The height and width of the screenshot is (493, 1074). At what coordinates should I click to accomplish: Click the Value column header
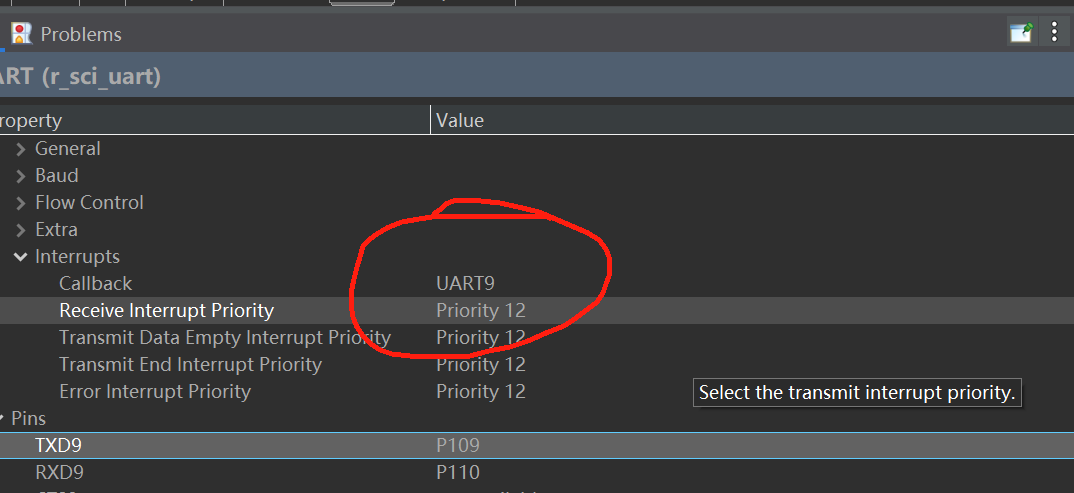point(460,121)
